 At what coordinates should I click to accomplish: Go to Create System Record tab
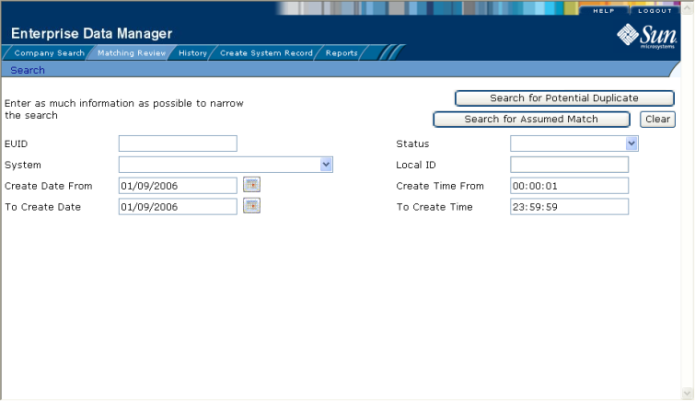(266, 53)
